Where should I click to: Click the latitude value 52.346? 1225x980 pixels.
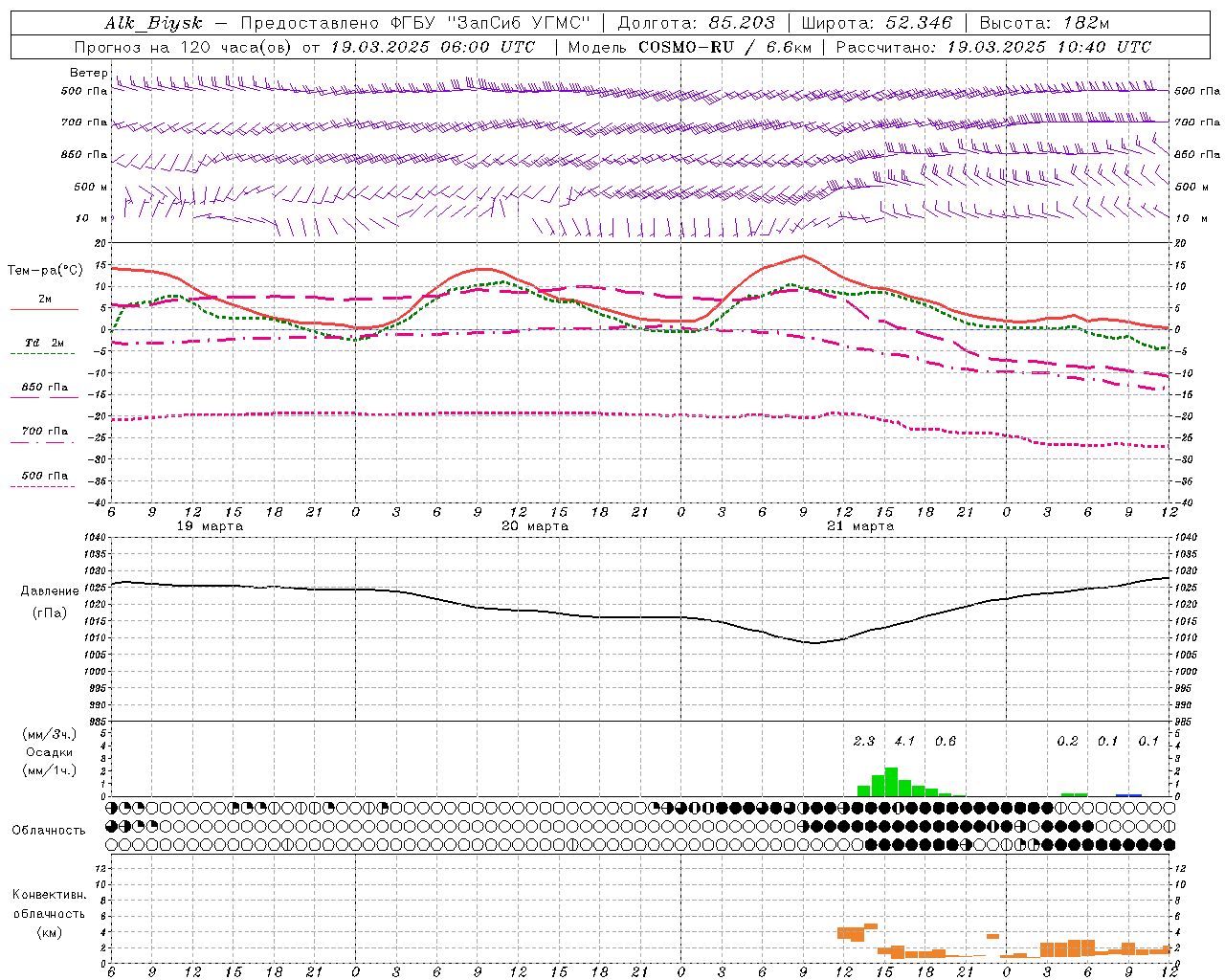pyautogui.click(x=919, y=23)
